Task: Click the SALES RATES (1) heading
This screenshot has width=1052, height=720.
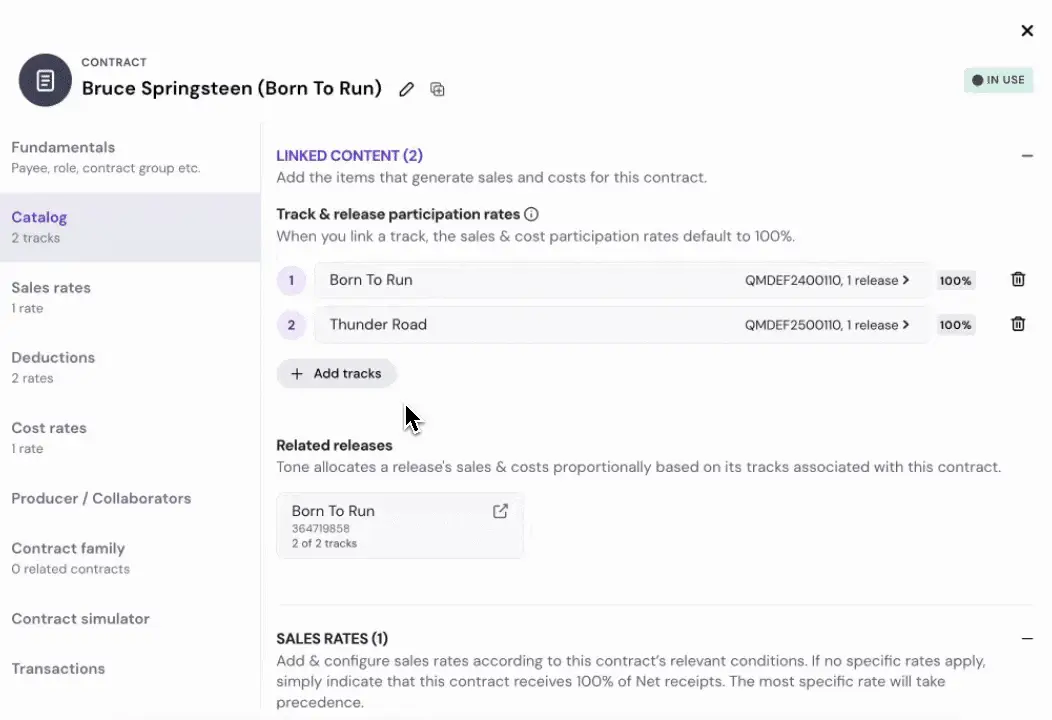Action: coord(332,638)
